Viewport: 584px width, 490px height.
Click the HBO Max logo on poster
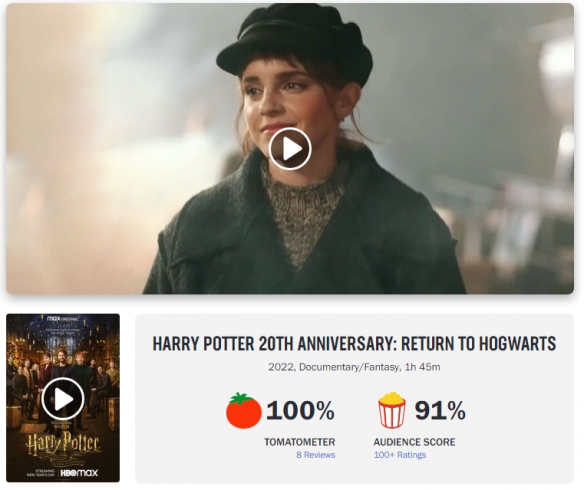tap(79, 473)
